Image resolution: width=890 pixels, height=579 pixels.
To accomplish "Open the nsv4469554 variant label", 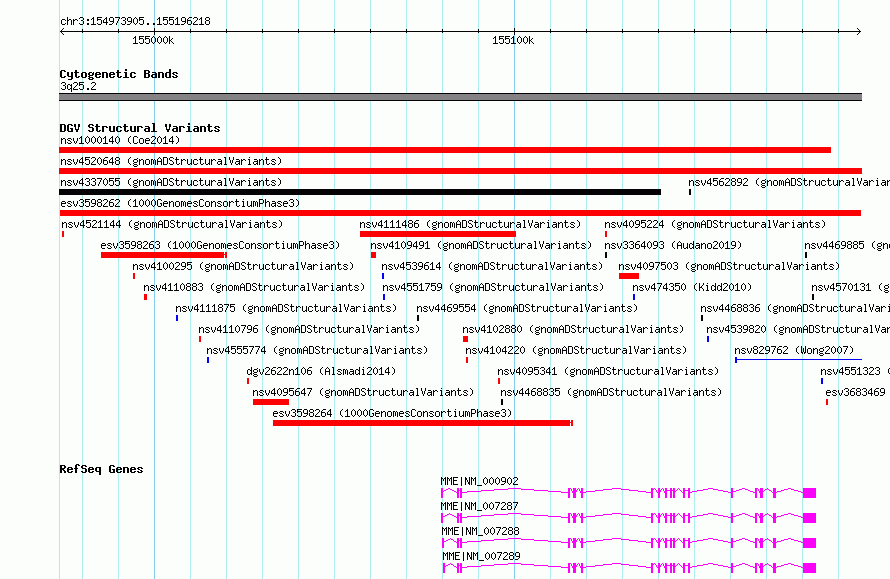I will (x=527, y=308).
